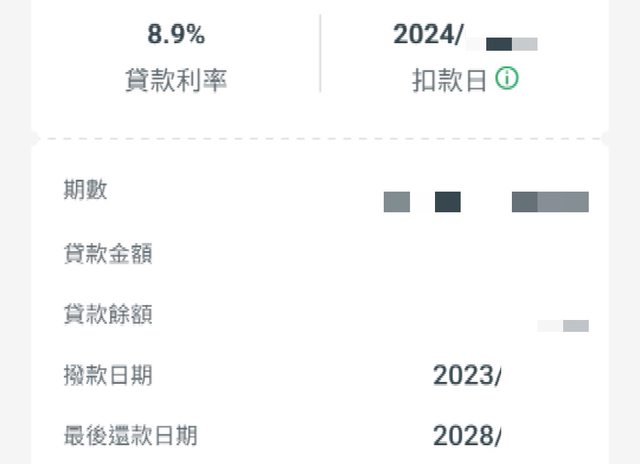The width and height of the screenshot is (640, 464).
Task: Click the dark middle block in 期數 row
Action: pos(448,202)
